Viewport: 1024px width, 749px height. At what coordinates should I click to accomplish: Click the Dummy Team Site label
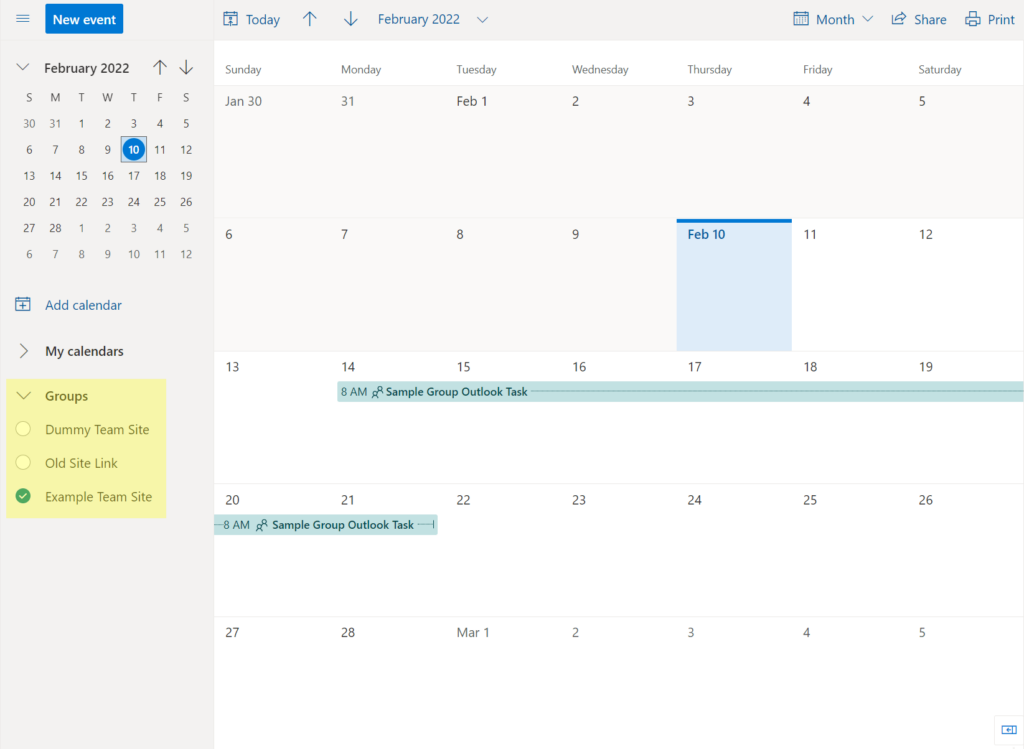pos(97,430)
